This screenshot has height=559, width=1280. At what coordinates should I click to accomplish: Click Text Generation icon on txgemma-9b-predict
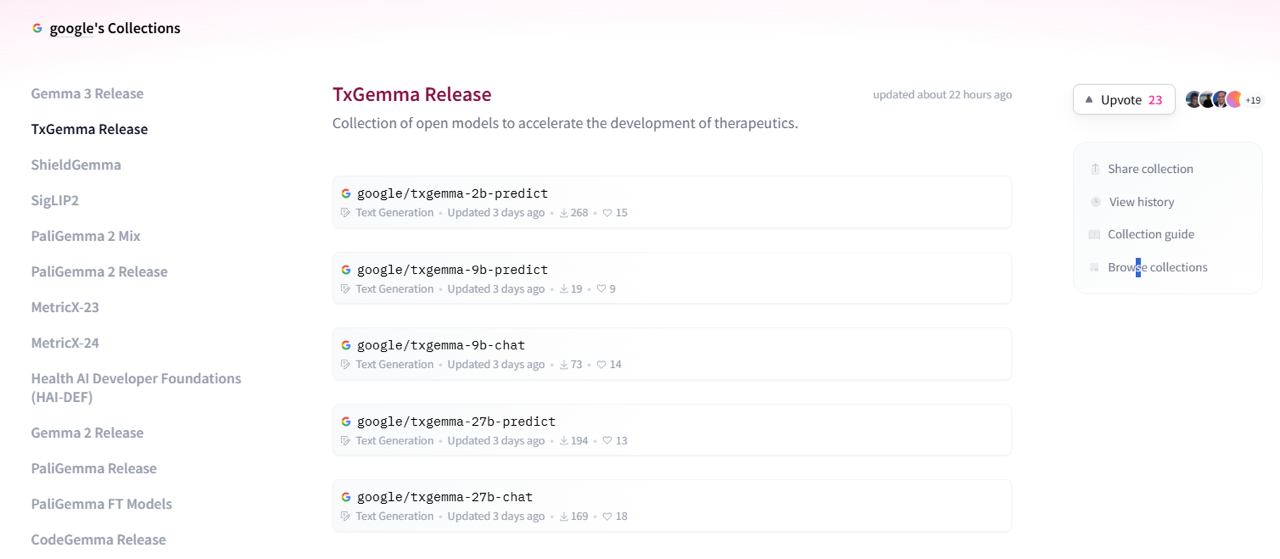pyautogui.click(x=346, y=289)
